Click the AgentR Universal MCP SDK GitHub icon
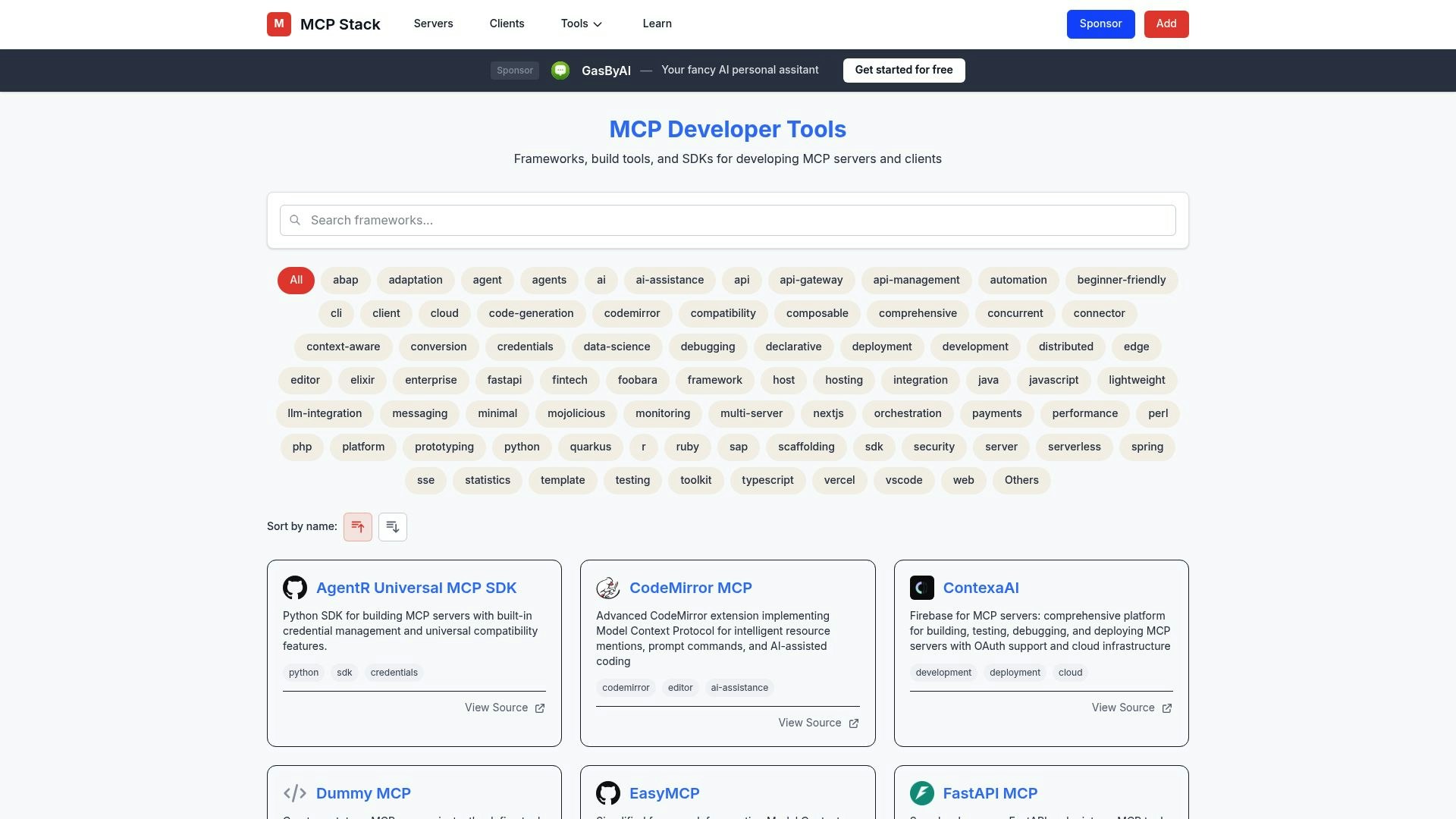The height and width of the screenshot is (819, 1456). tap(295, 588)
